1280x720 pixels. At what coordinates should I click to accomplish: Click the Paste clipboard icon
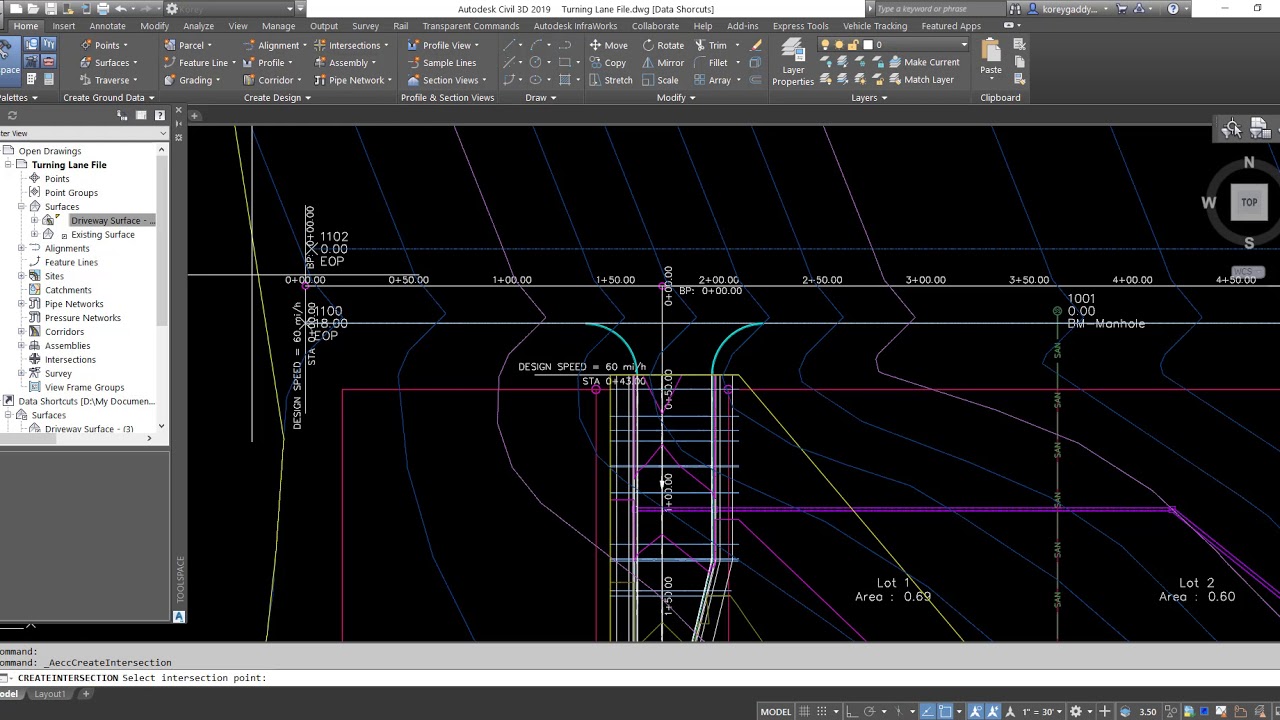(x=991, y=57)
